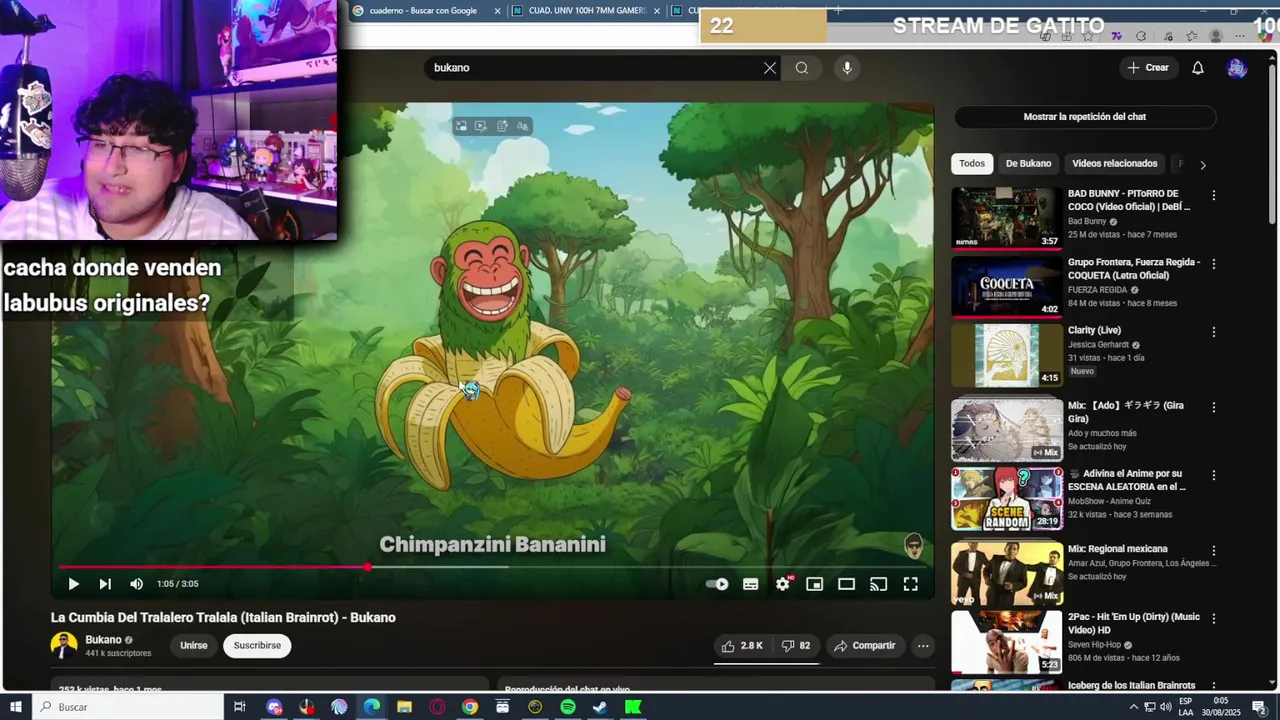Toggle theater mode view
This screenshot has width=1280, height=720.
846,584
